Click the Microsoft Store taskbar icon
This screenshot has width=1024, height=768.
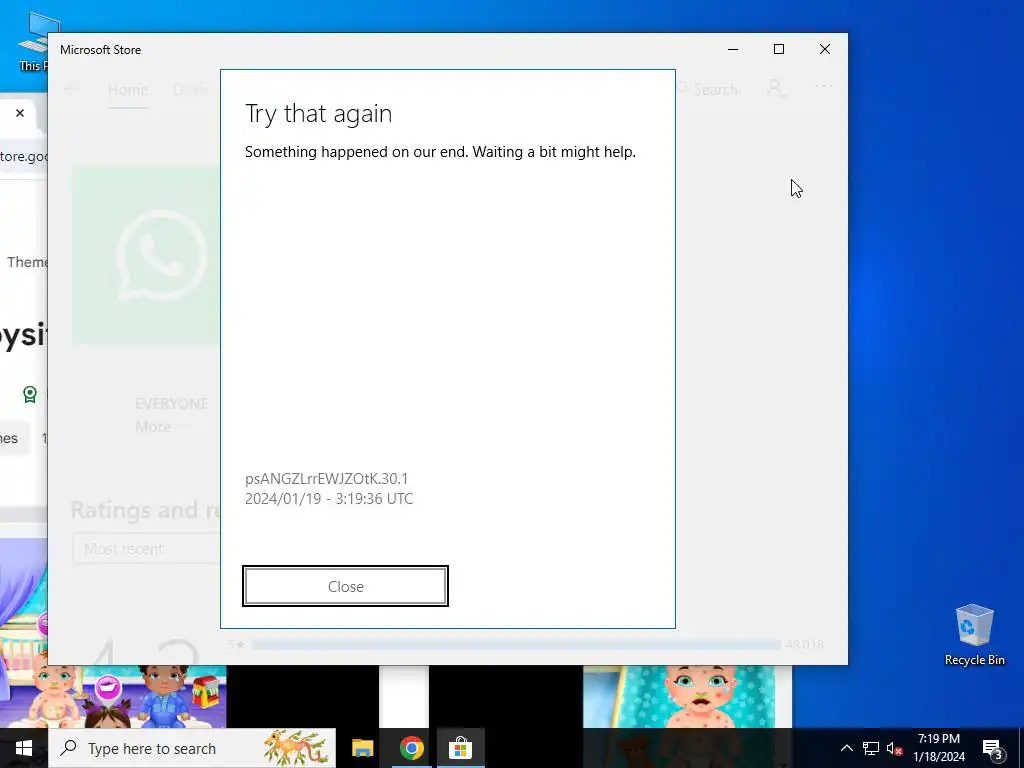[460, 748]
